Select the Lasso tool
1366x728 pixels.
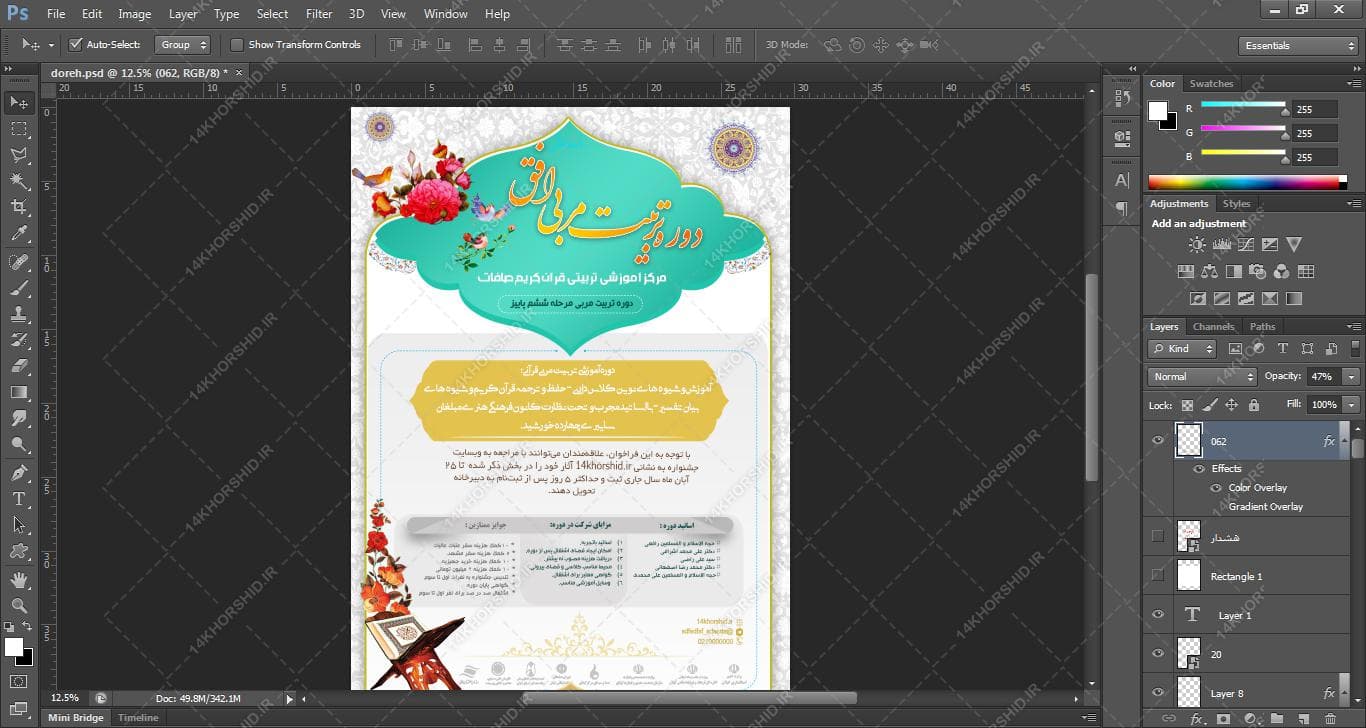(x=19, y=155)
